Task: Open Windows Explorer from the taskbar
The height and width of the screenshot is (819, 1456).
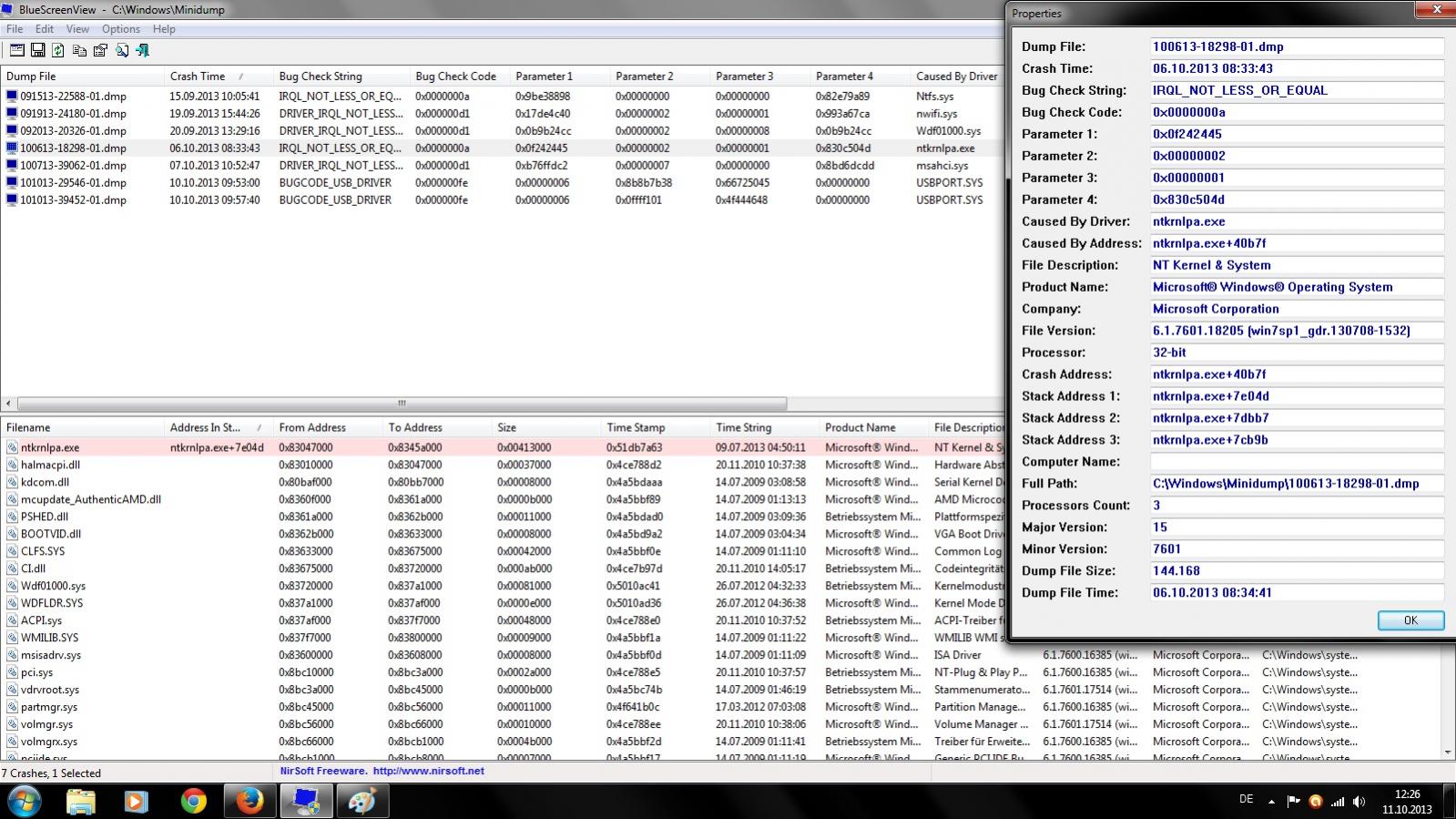Action: (81, 802)
